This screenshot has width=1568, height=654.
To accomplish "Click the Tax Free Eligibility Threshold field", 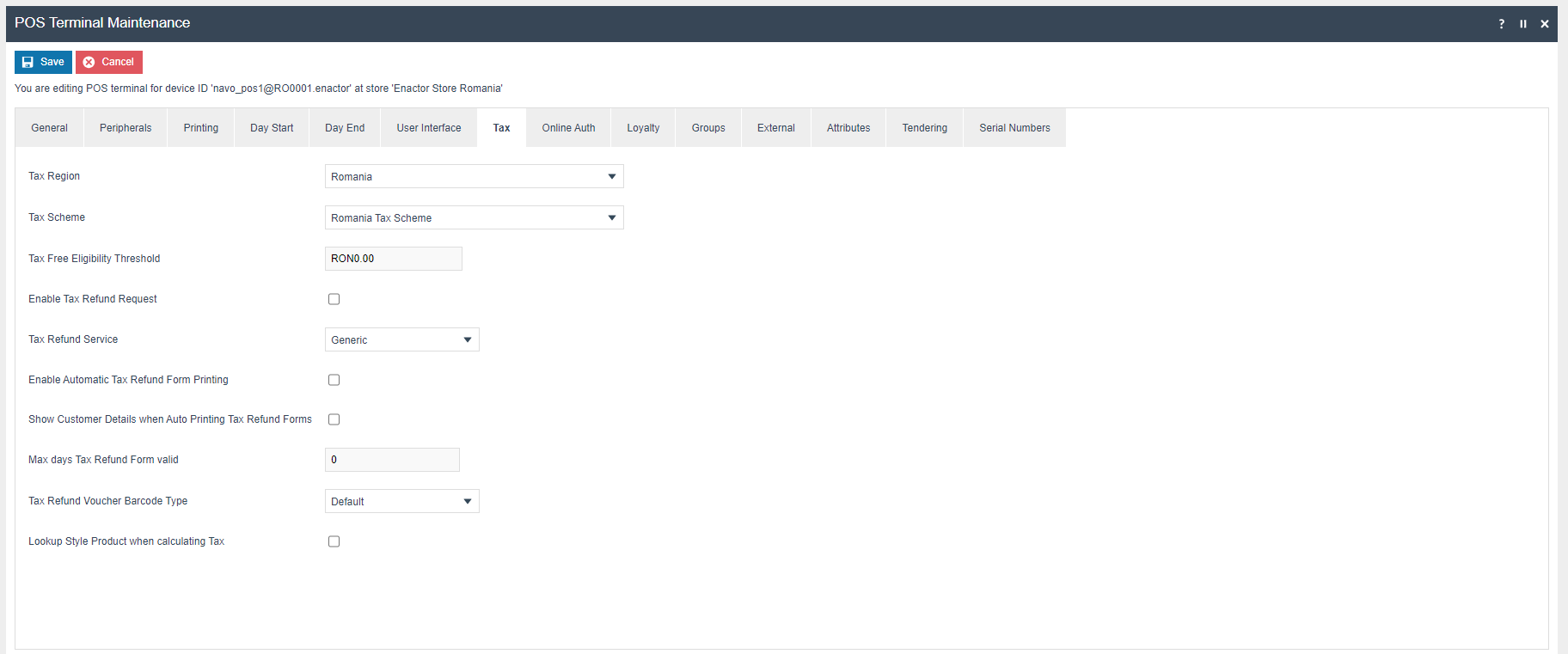I will (393, 259).
